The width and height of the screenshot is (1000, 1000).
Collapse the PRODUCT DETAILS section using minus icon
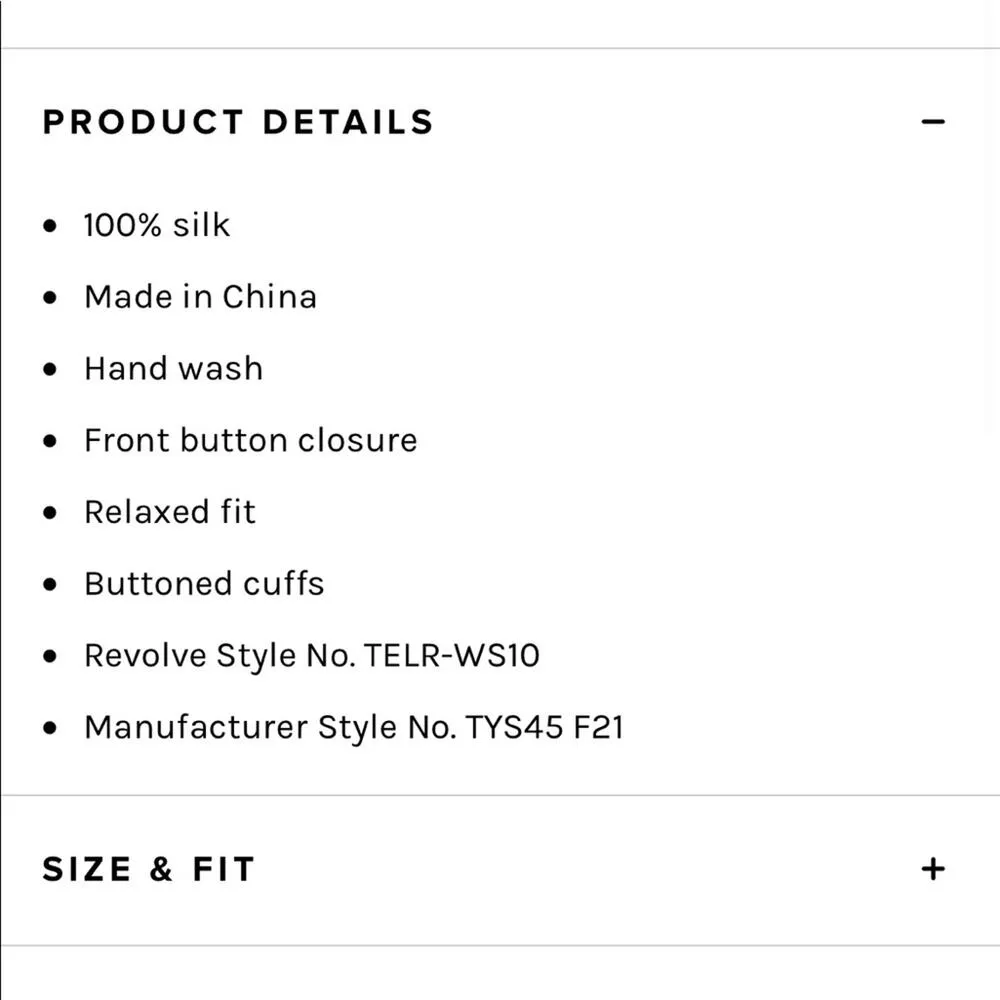click(x=932, y=120)
